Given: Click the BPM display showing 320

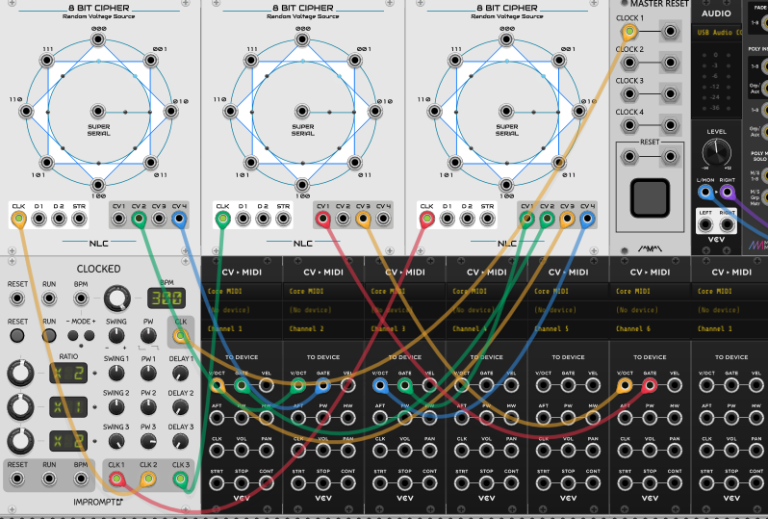Looking at the screenshot, I should (166, 298).
